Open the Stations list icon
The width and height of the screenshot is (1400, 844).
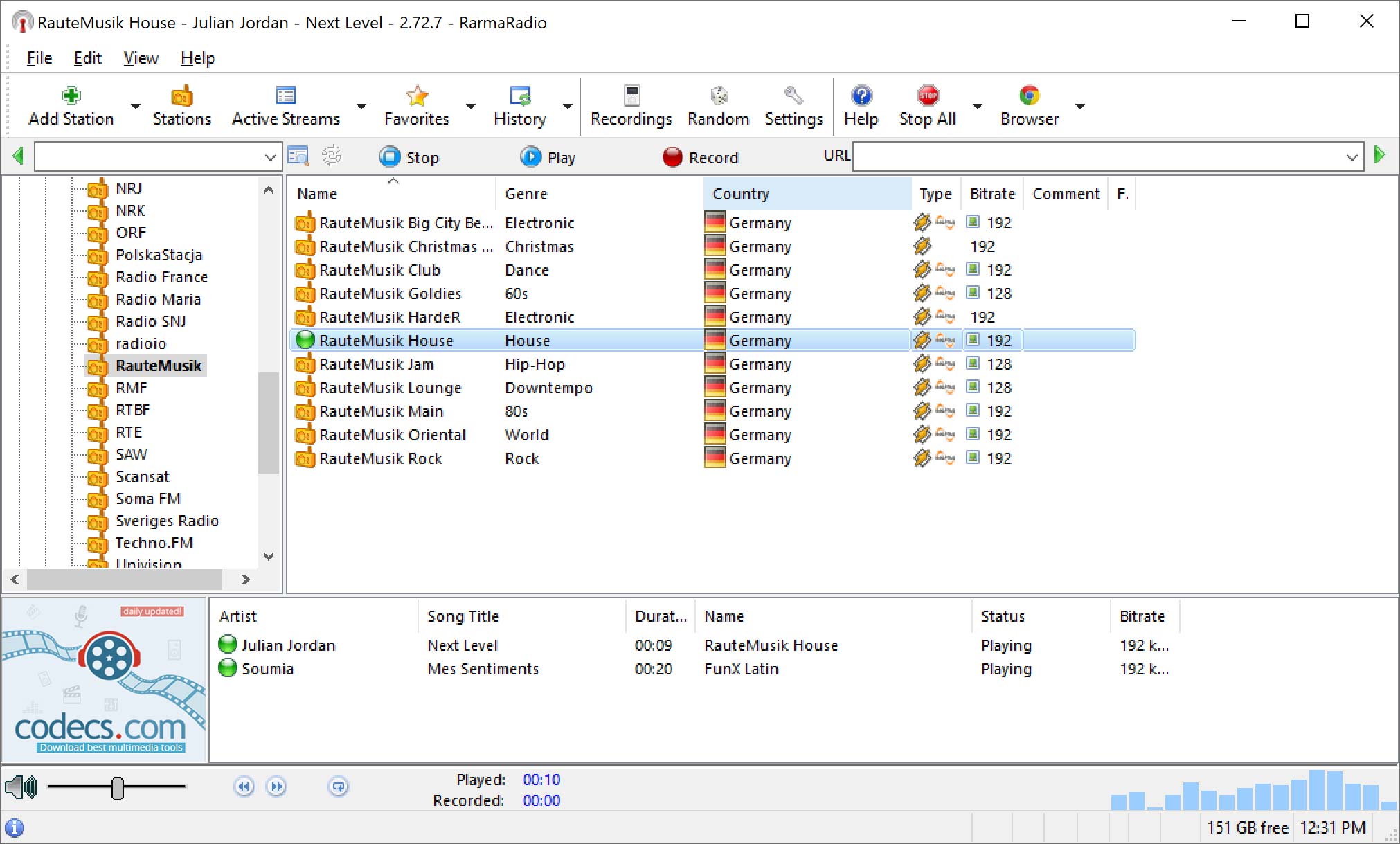182,96
